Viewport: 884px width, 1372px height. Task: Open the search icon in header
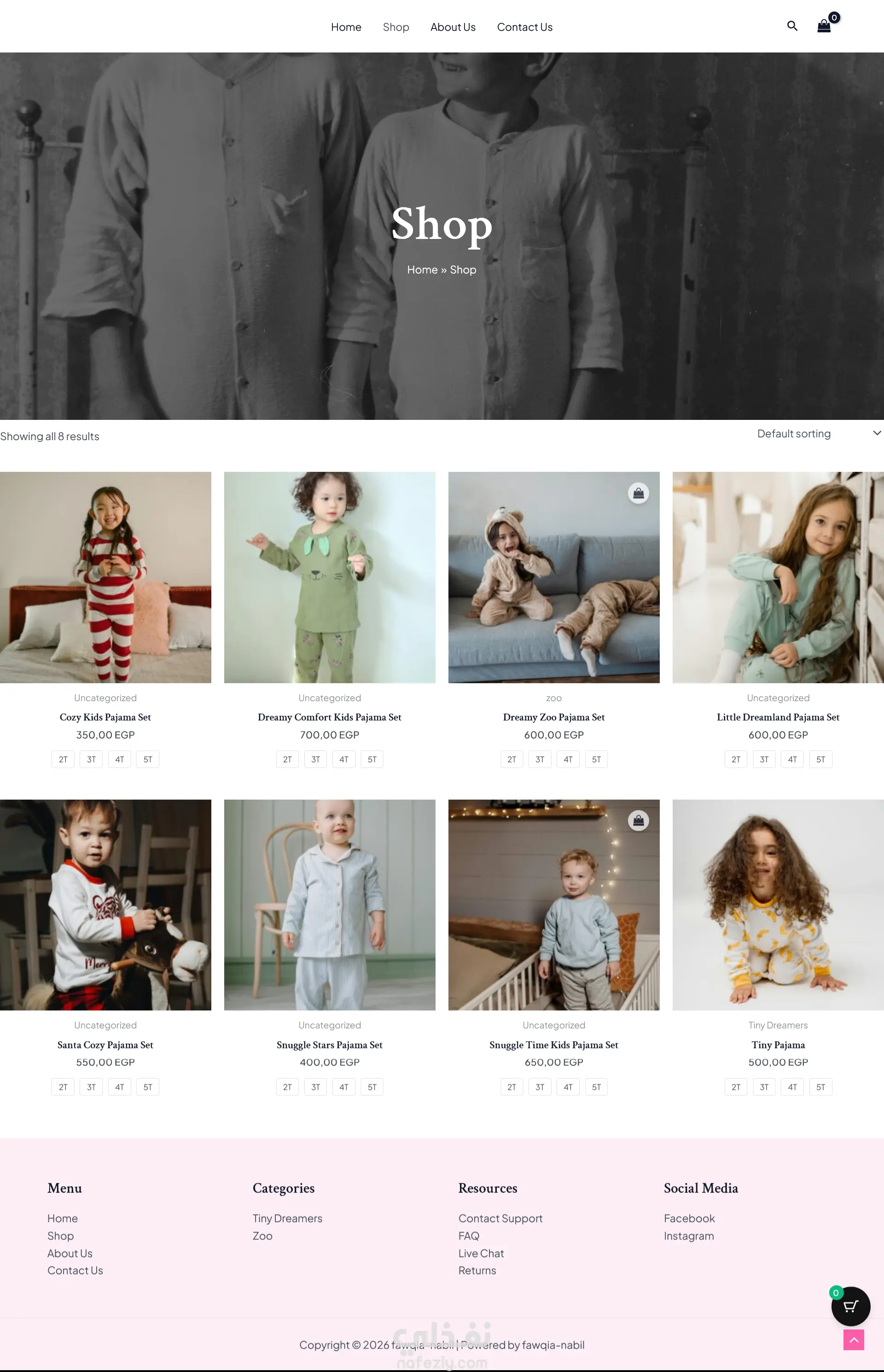pos(792,26)
